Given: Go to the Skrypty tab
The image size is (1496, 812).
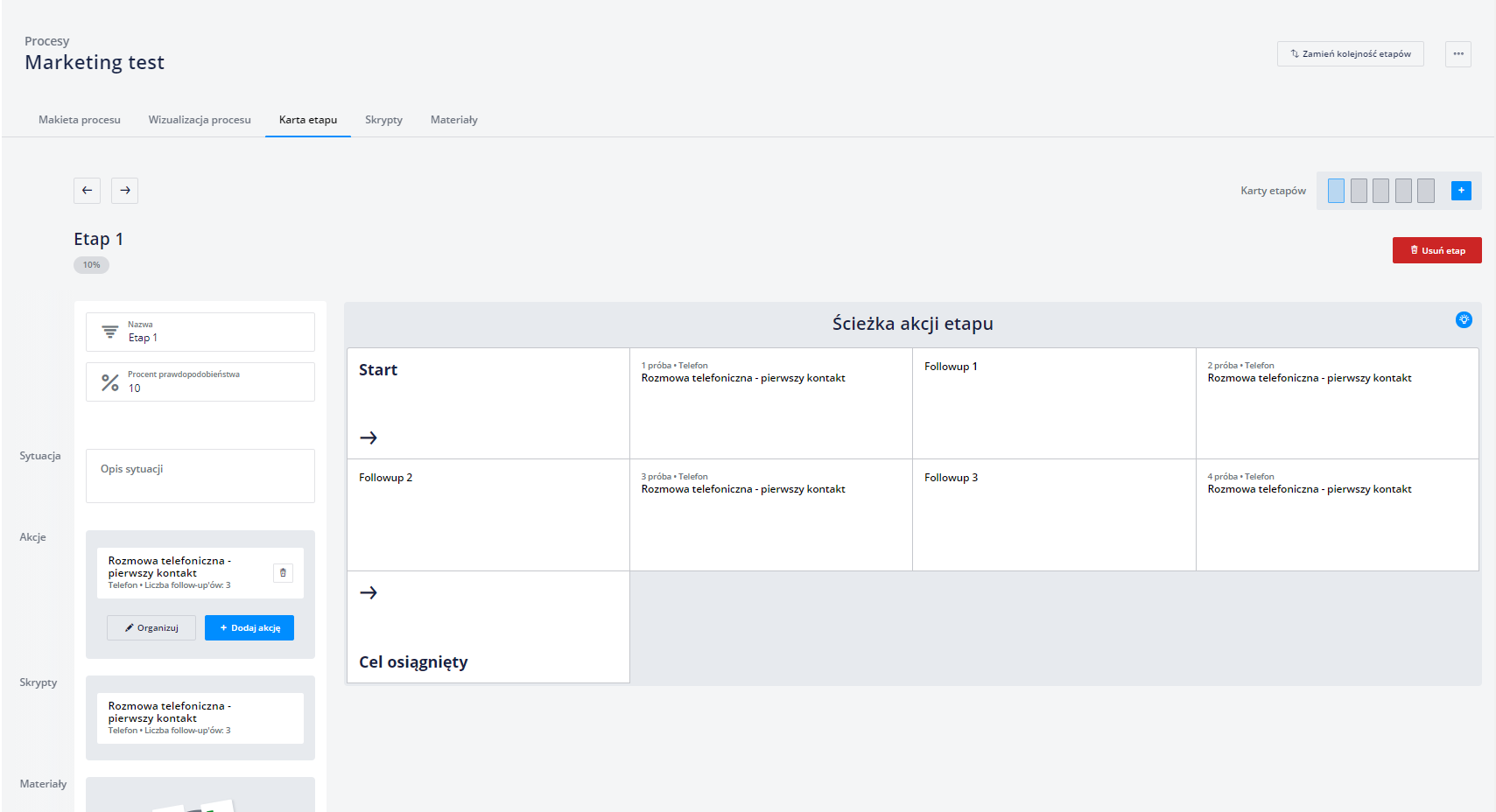Looking at the screenshot, I should click(x=383, y=120).
